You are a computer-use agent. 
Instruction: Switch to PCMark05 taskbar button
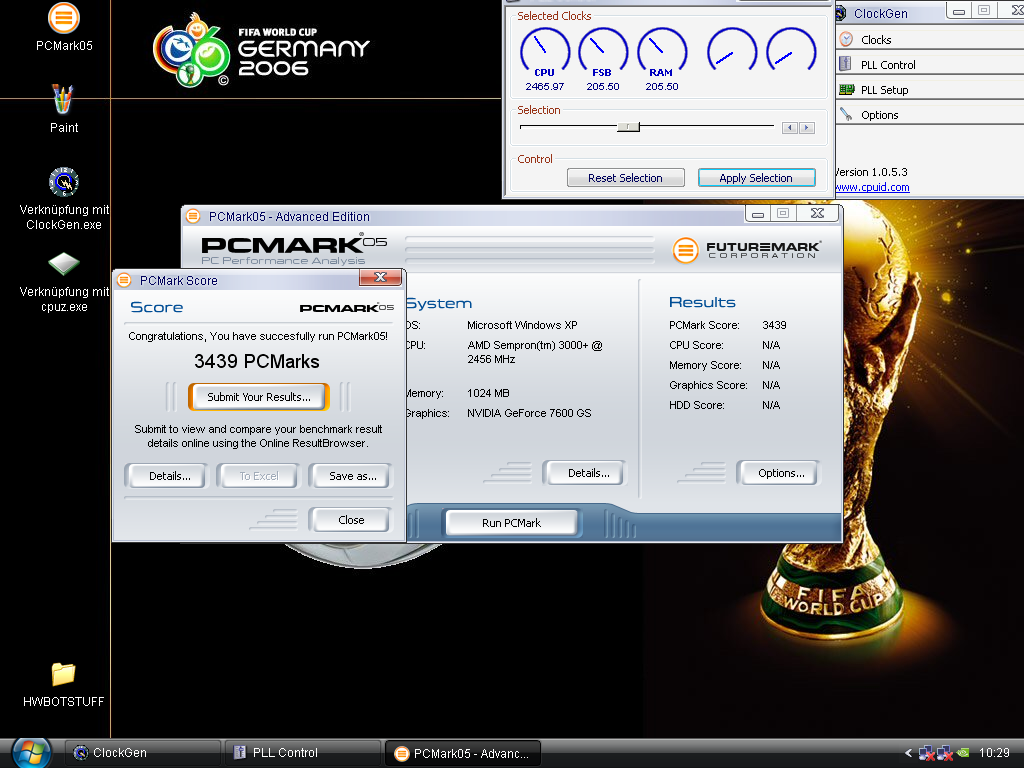[463, 753]
